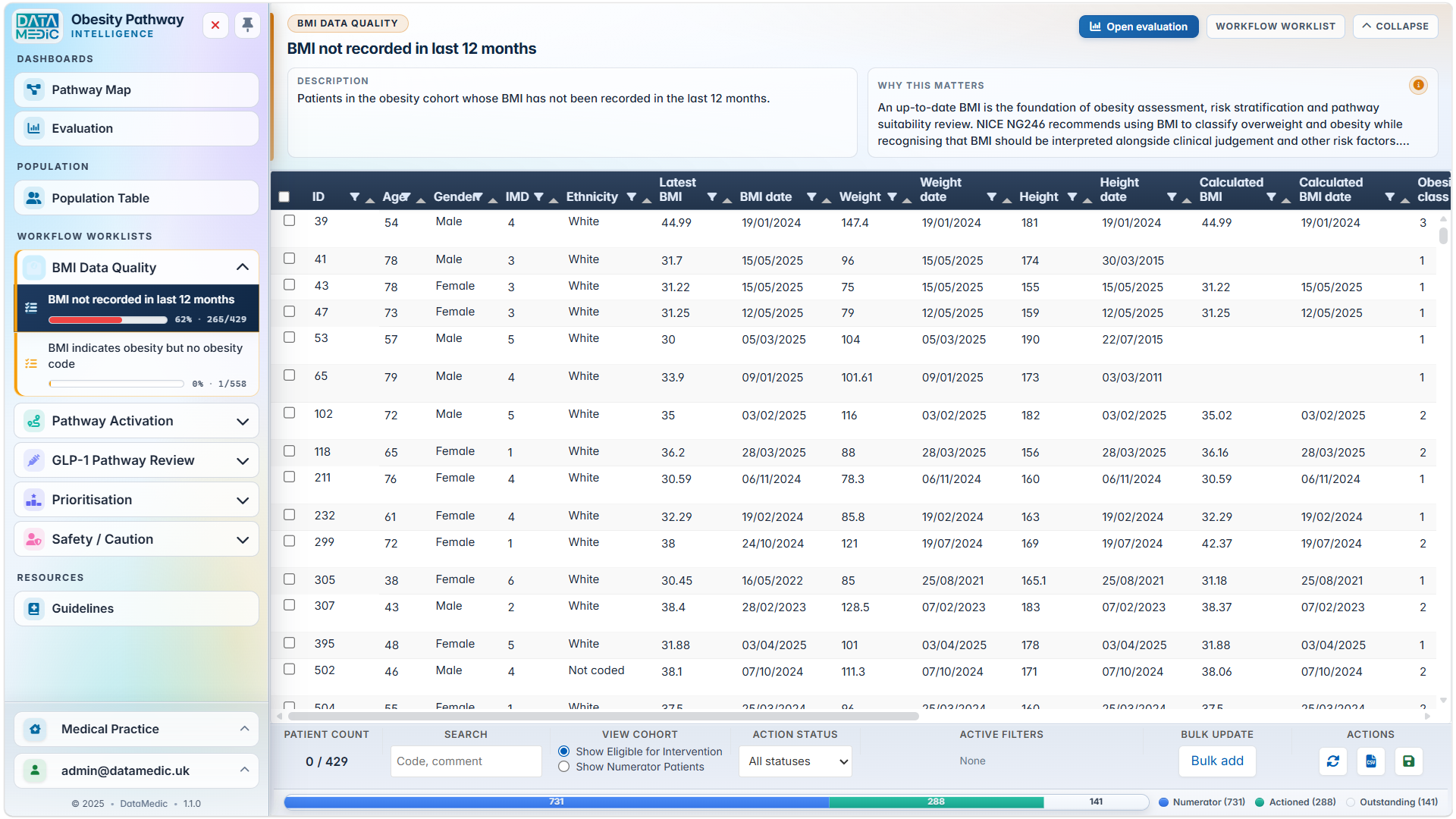Tick the select-all checkbox in table header
Image resolution: width=1456 pixels, height=819 pixels.
pyautogui.click(x=284, y=197)
